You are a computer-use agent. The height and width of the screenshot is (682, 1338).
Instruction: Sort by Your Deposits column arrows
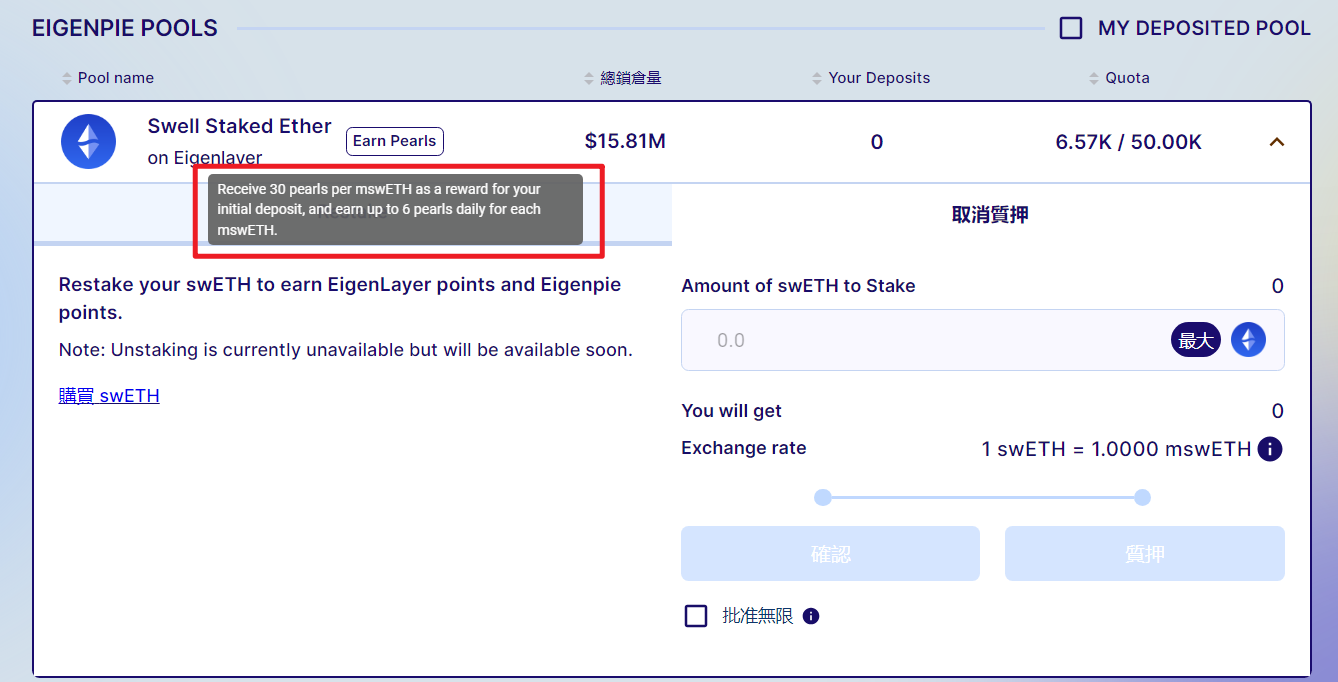point(818,78)
